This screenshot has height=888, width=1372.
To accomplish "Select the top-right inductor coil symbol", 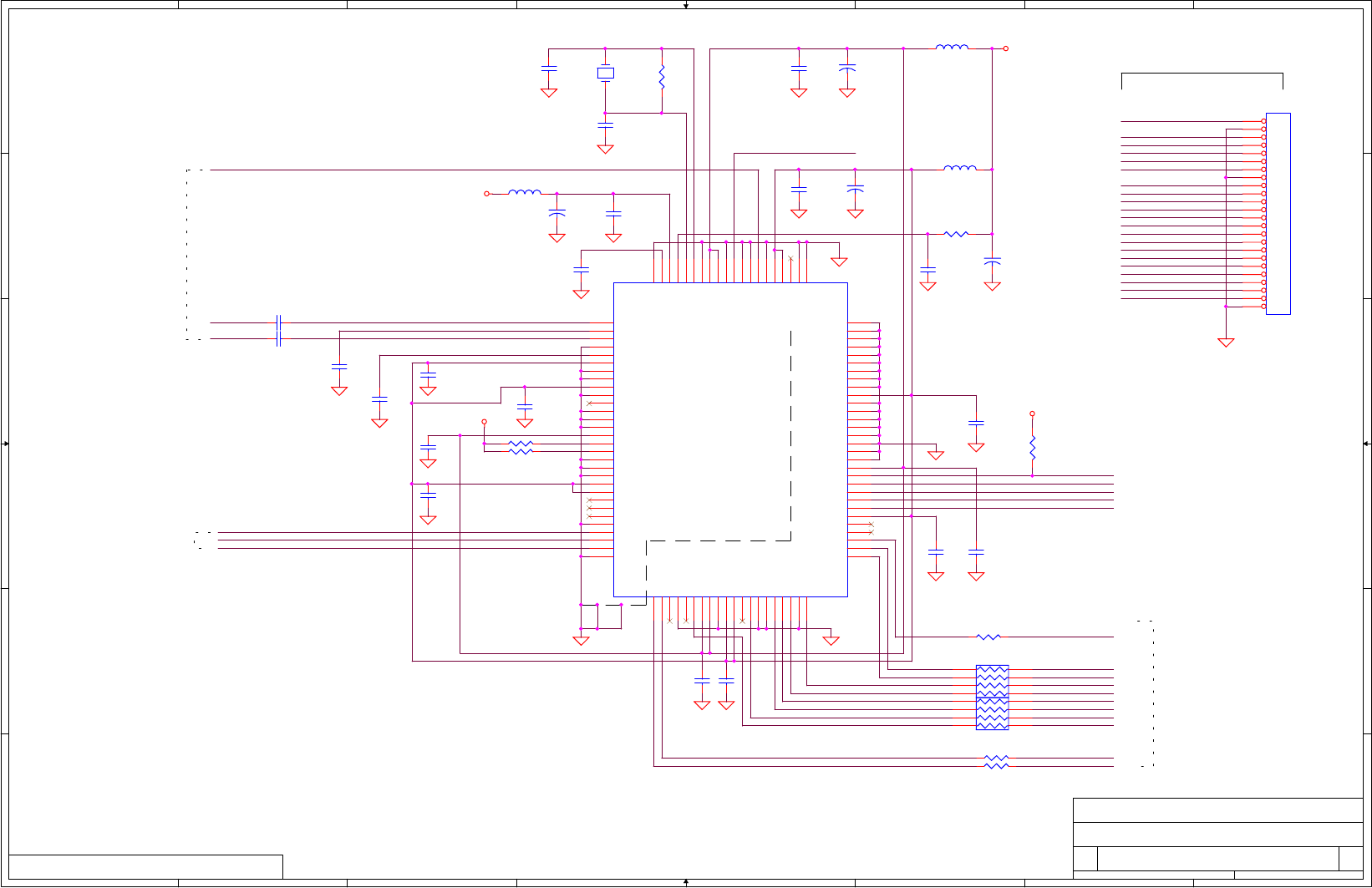I will [952, 47].
